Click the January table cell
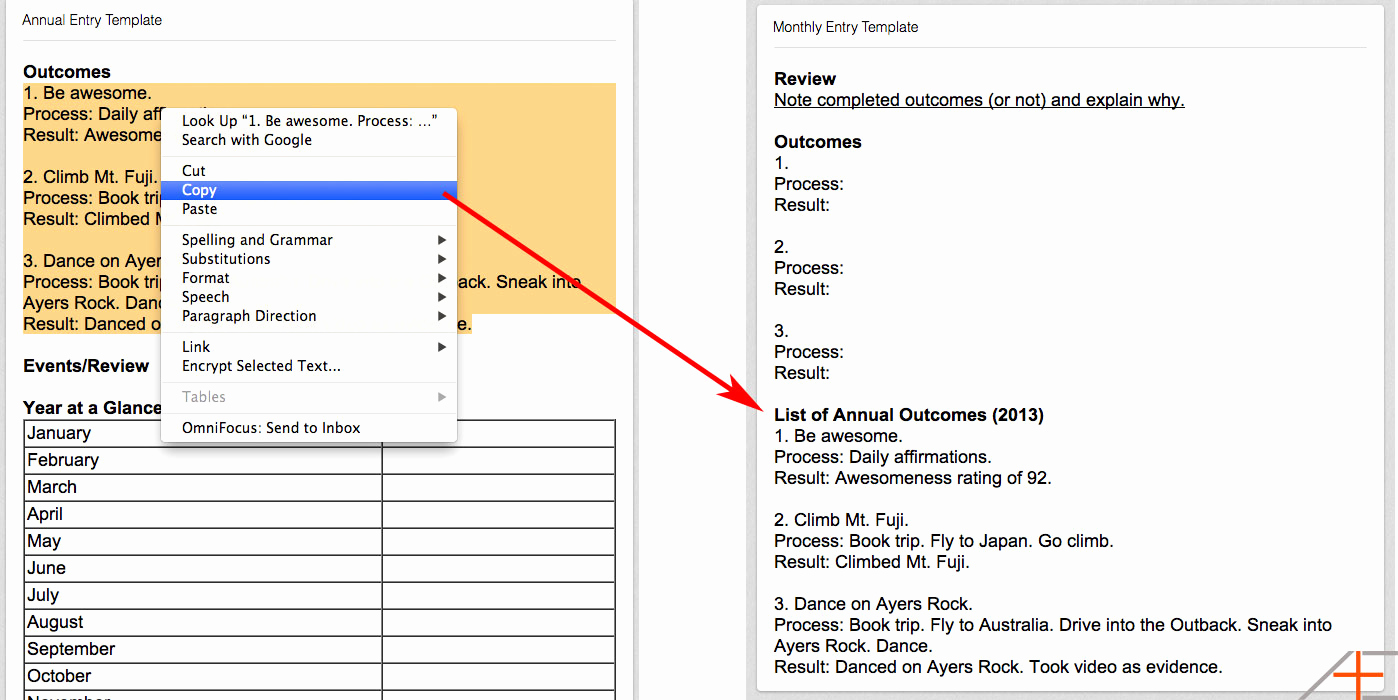This screenshot has width=1398, height=700. coord(203,433)
